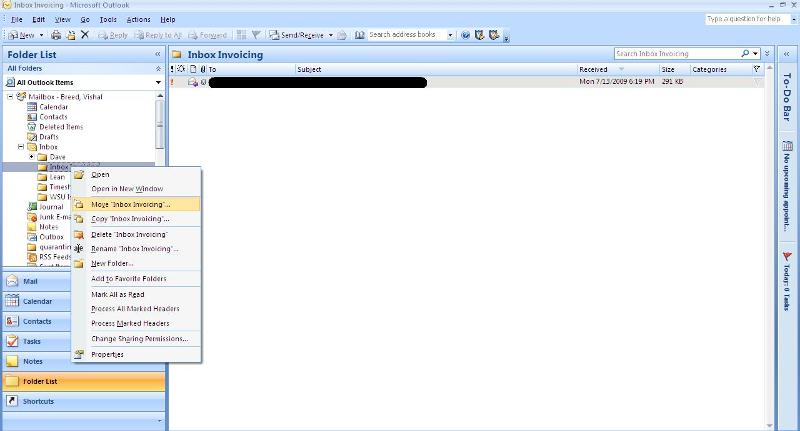Open the Actions menu
800x431 pixels.
click(138, 19)
